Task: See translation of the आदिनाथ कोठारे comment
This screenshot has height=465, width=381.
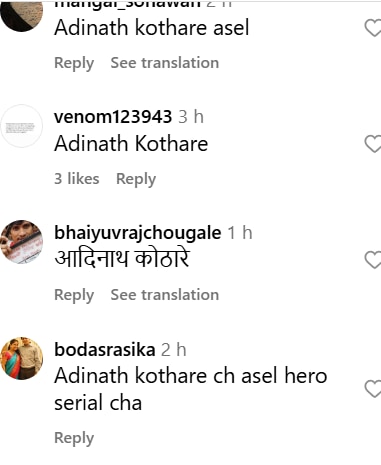Action: [165, 295]
